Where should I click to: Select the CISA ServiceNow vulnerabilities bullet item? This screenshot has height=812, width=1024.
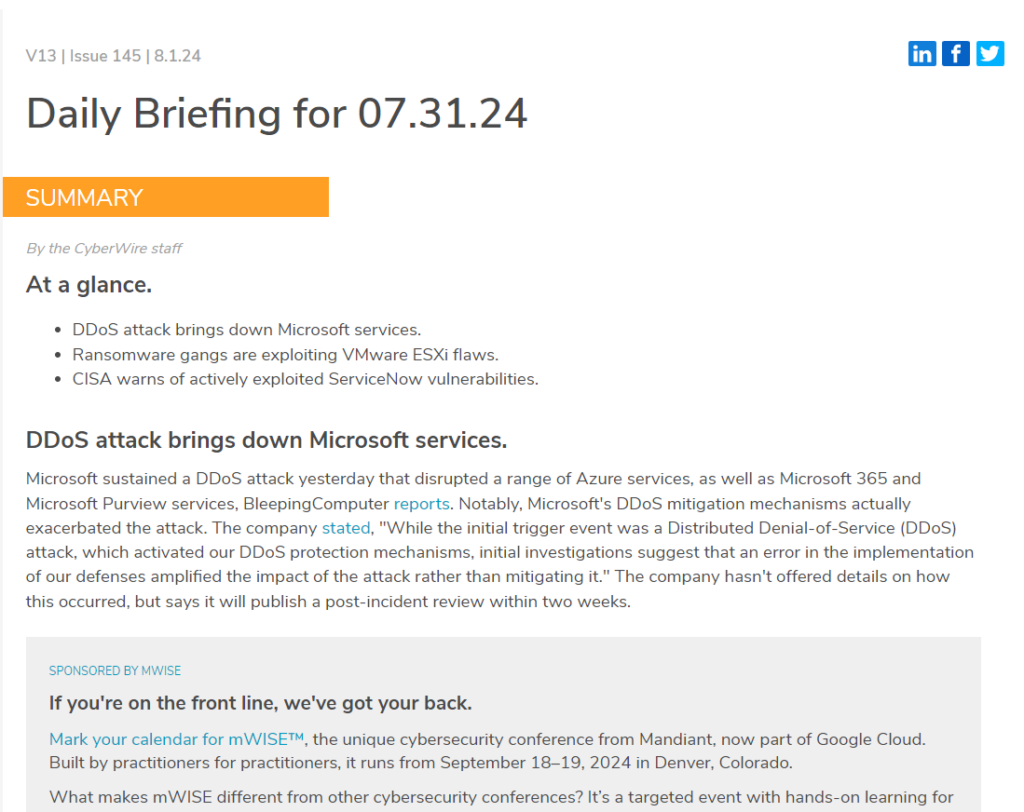(x=305, y=379)
